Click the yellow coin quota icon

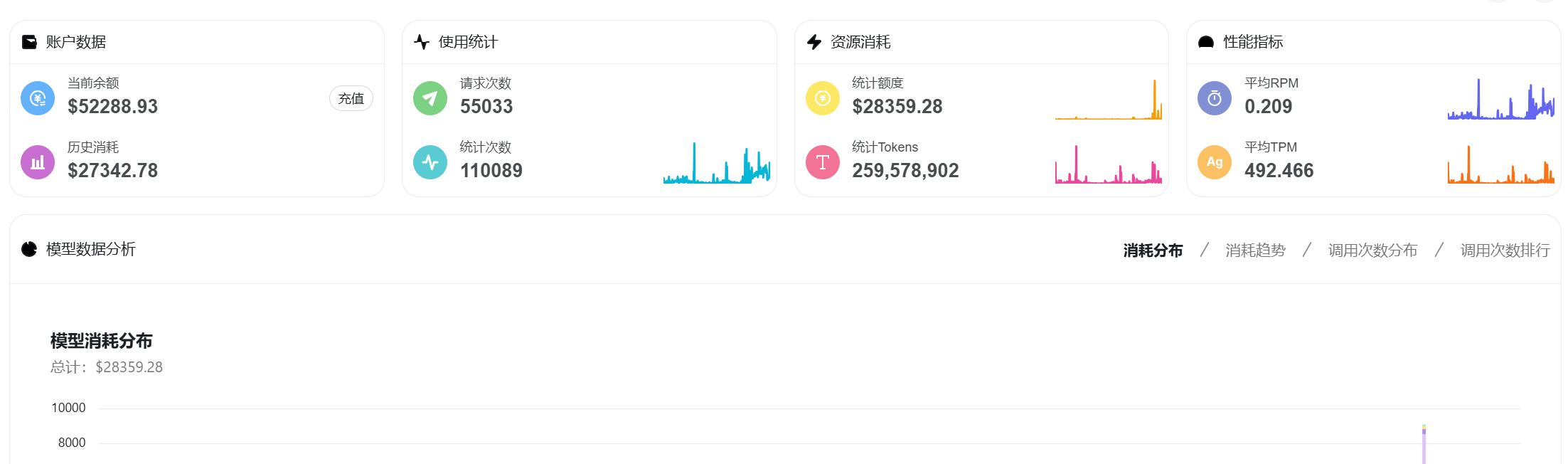coord(823,98)
